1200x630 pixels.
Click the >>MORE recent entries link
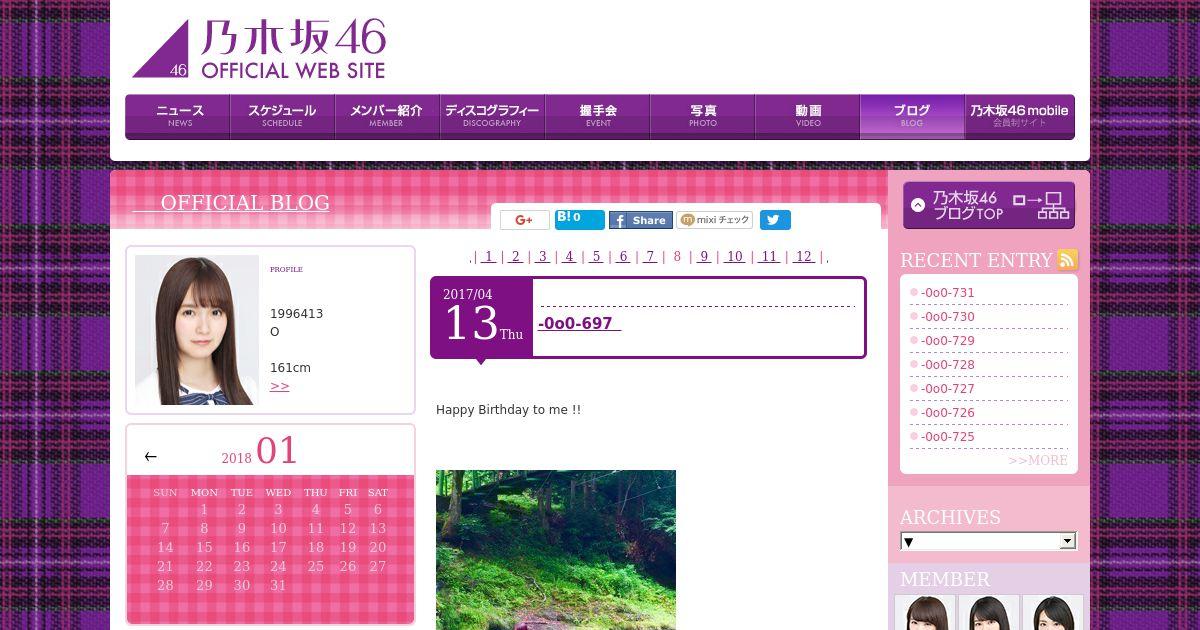point(1038,461)
